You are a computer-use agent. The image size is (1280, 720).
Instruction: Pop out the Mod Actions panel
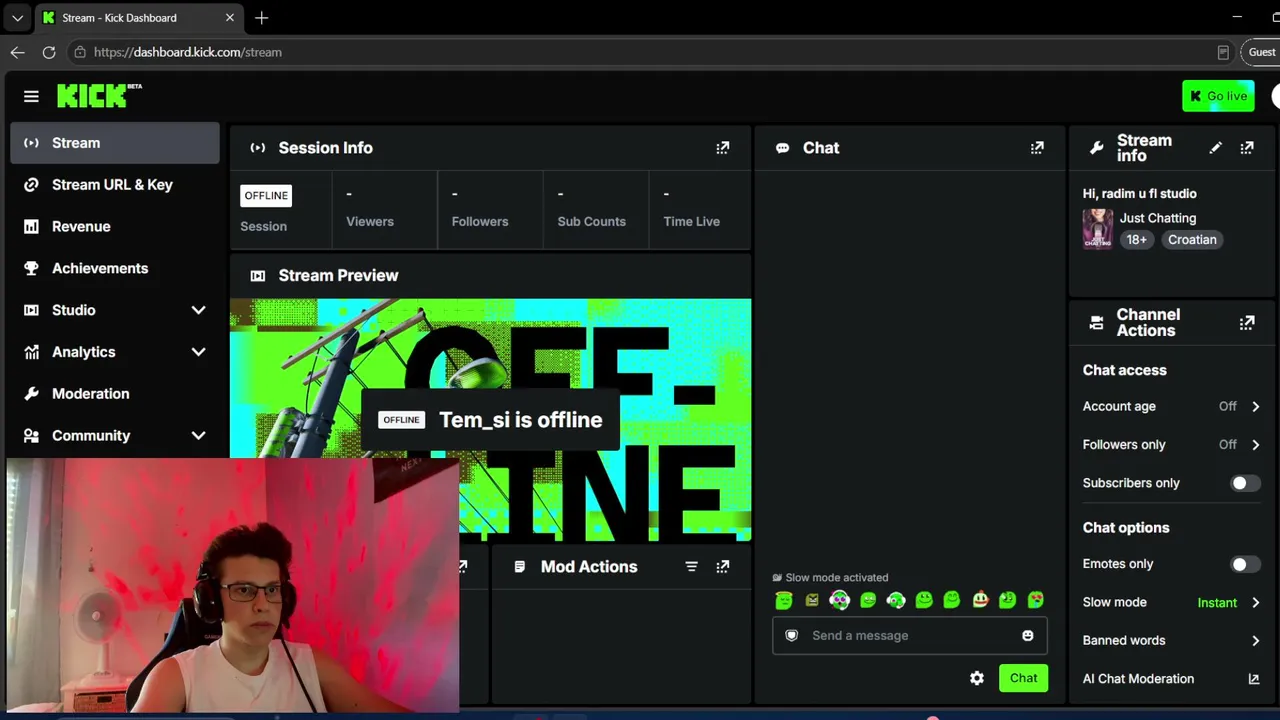pyautogui.click(x=723, y=567)
